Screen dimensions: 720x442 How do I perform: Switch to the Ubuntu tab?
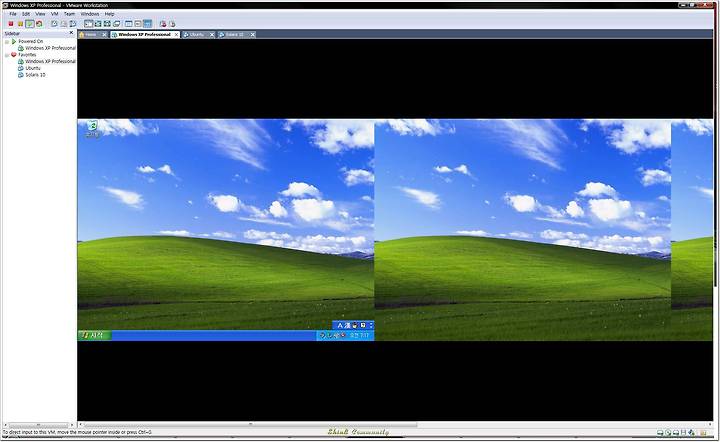[197, 34]
